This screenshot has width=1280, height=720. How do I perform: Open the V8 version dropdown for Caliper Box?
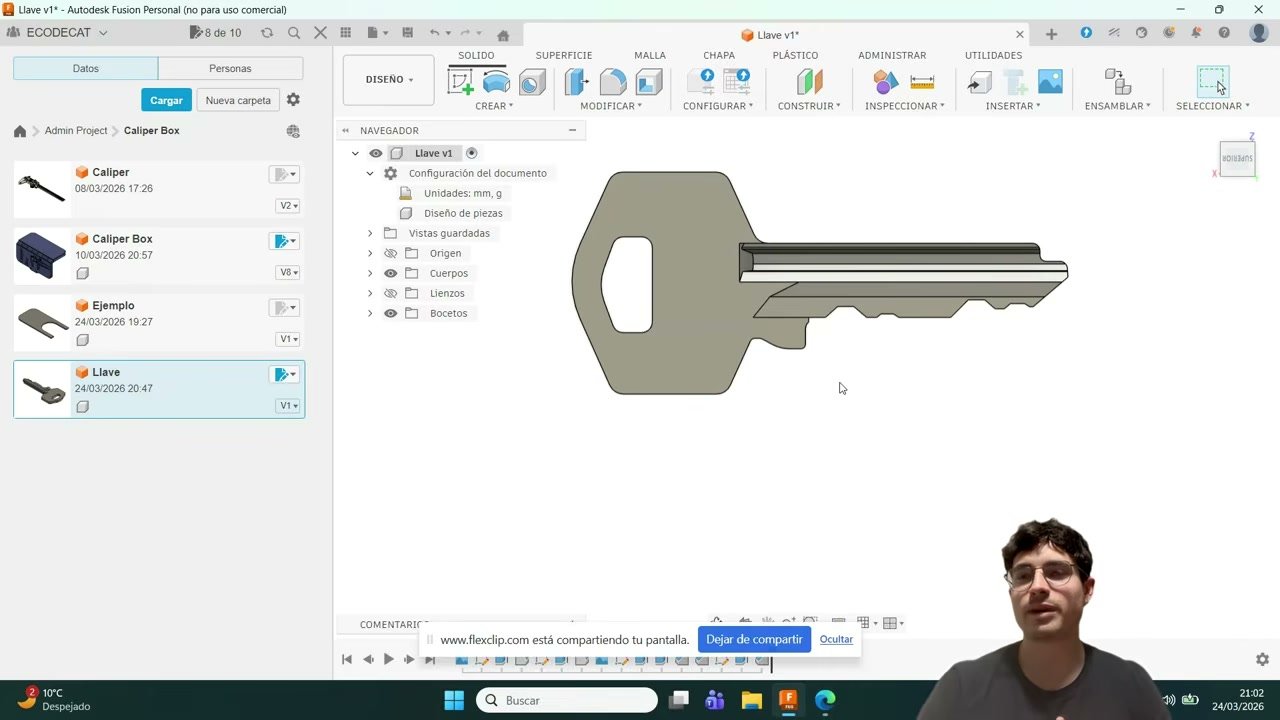click(x=288, y=272)
